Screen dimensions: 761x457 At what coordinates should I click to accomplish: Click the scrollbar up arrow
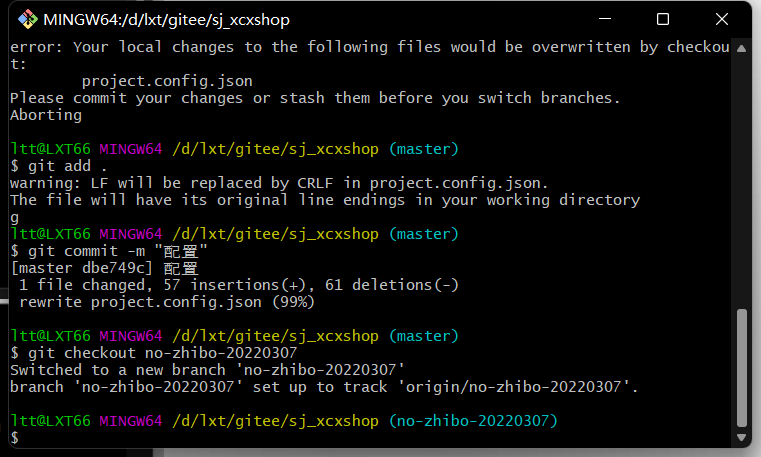pos(741,49)
